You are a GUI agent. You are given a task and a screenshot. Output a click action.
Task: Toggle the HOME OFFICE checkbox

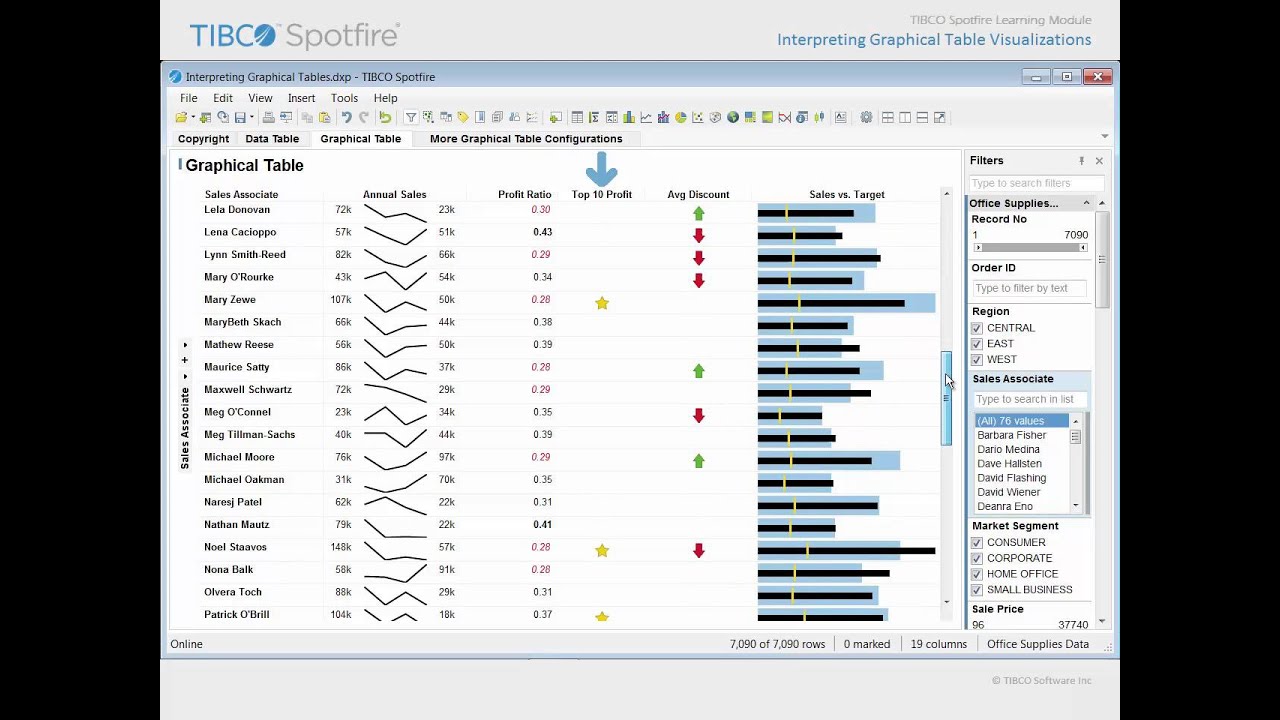(x=977, y=574)
